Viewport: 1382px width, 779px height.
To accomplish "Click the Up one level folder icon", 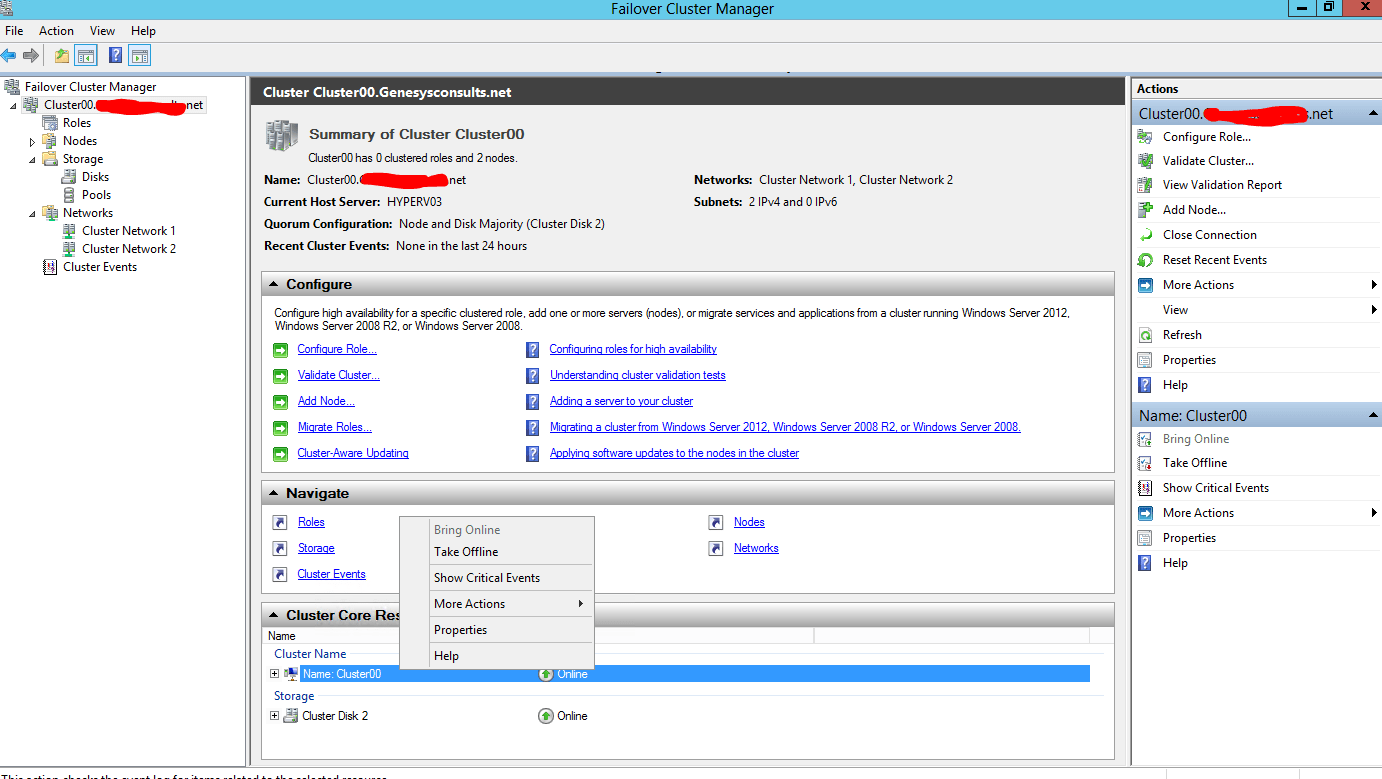I will click(x=62, y=56).
